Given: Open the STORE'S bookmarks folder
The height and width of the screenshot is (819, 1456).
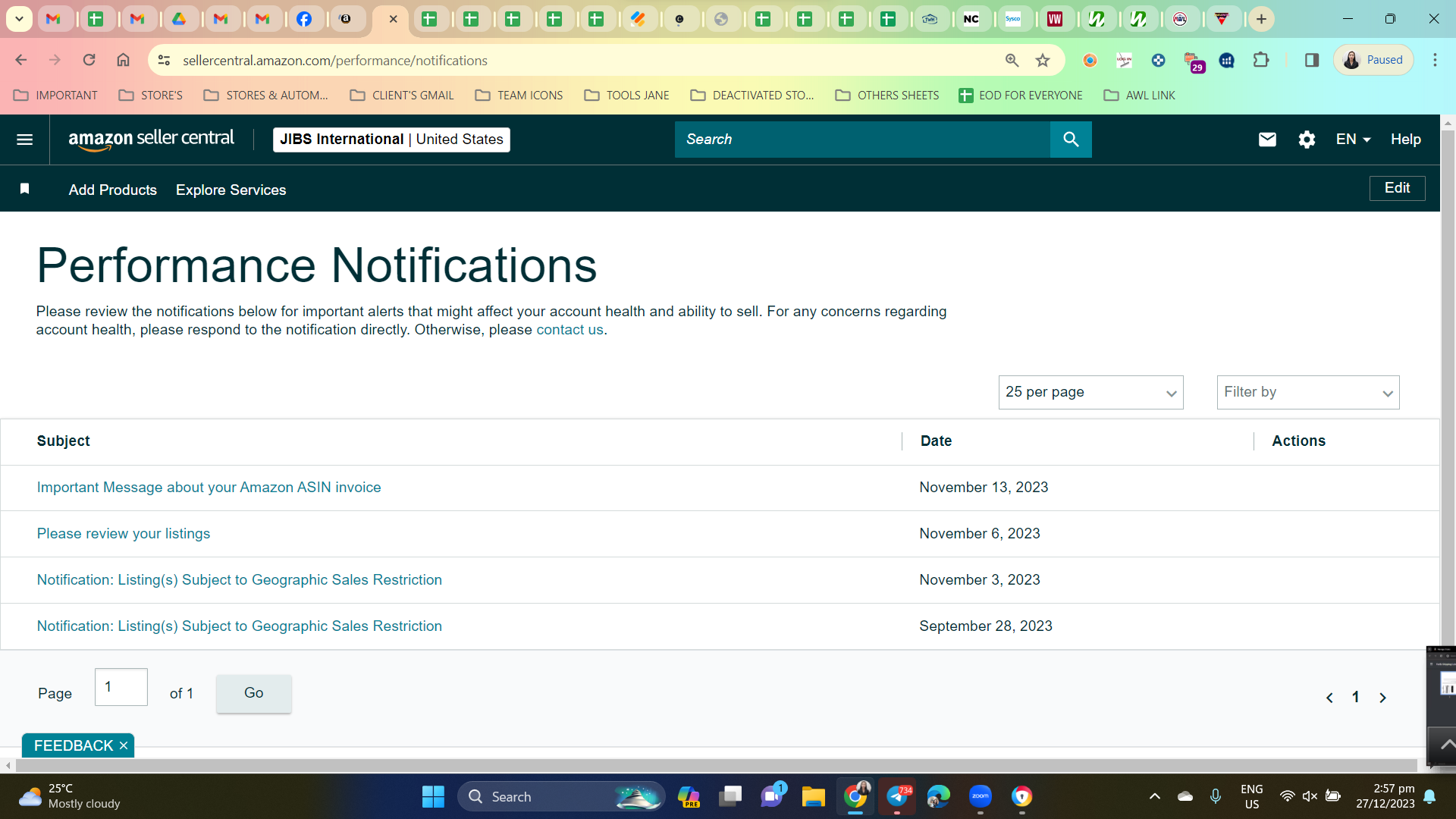Looking at the screenshot, I should 151,96.
